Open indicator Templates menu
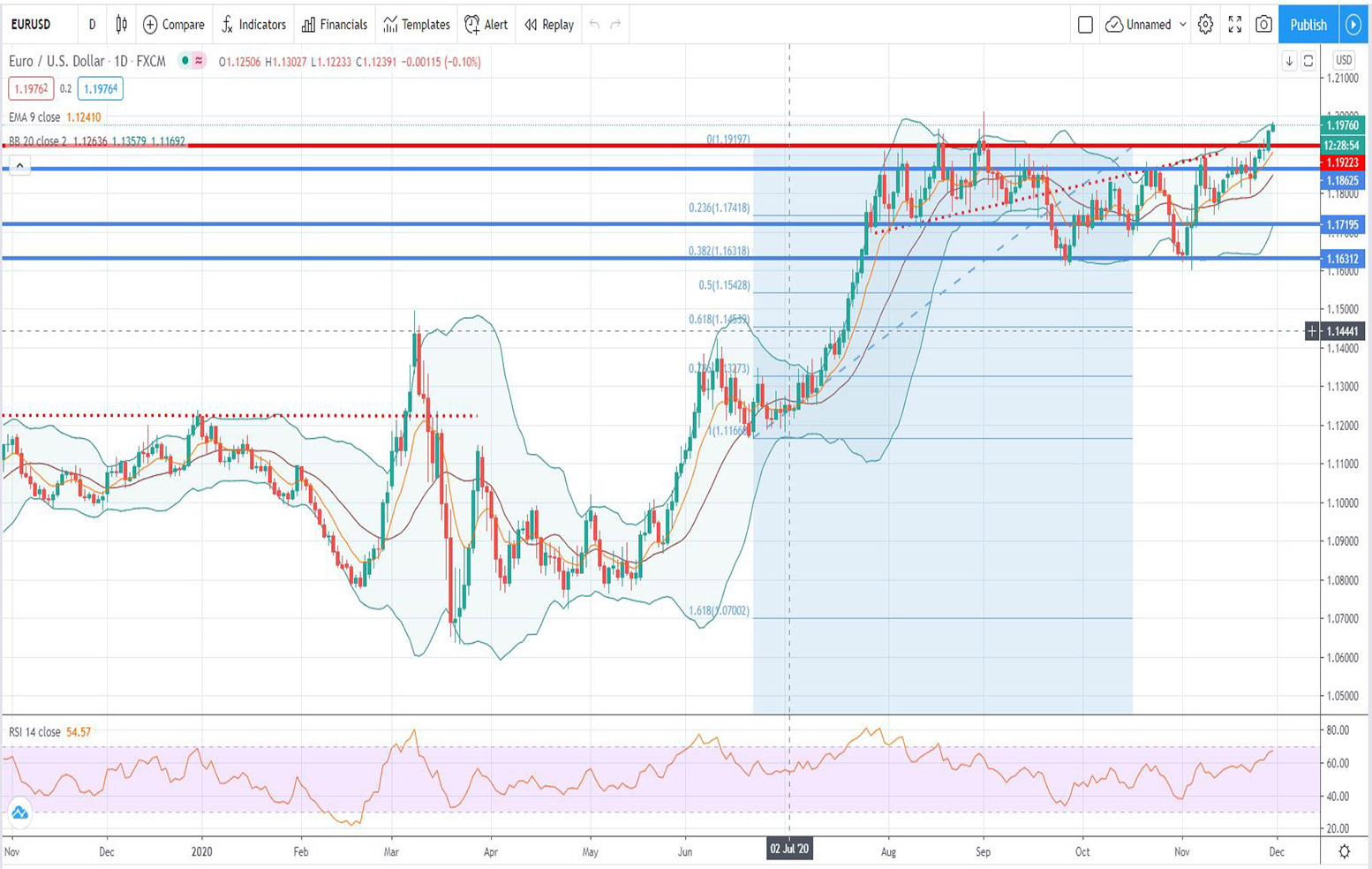1372x869 pixels. pyautogui.click(x=416, y=25)
